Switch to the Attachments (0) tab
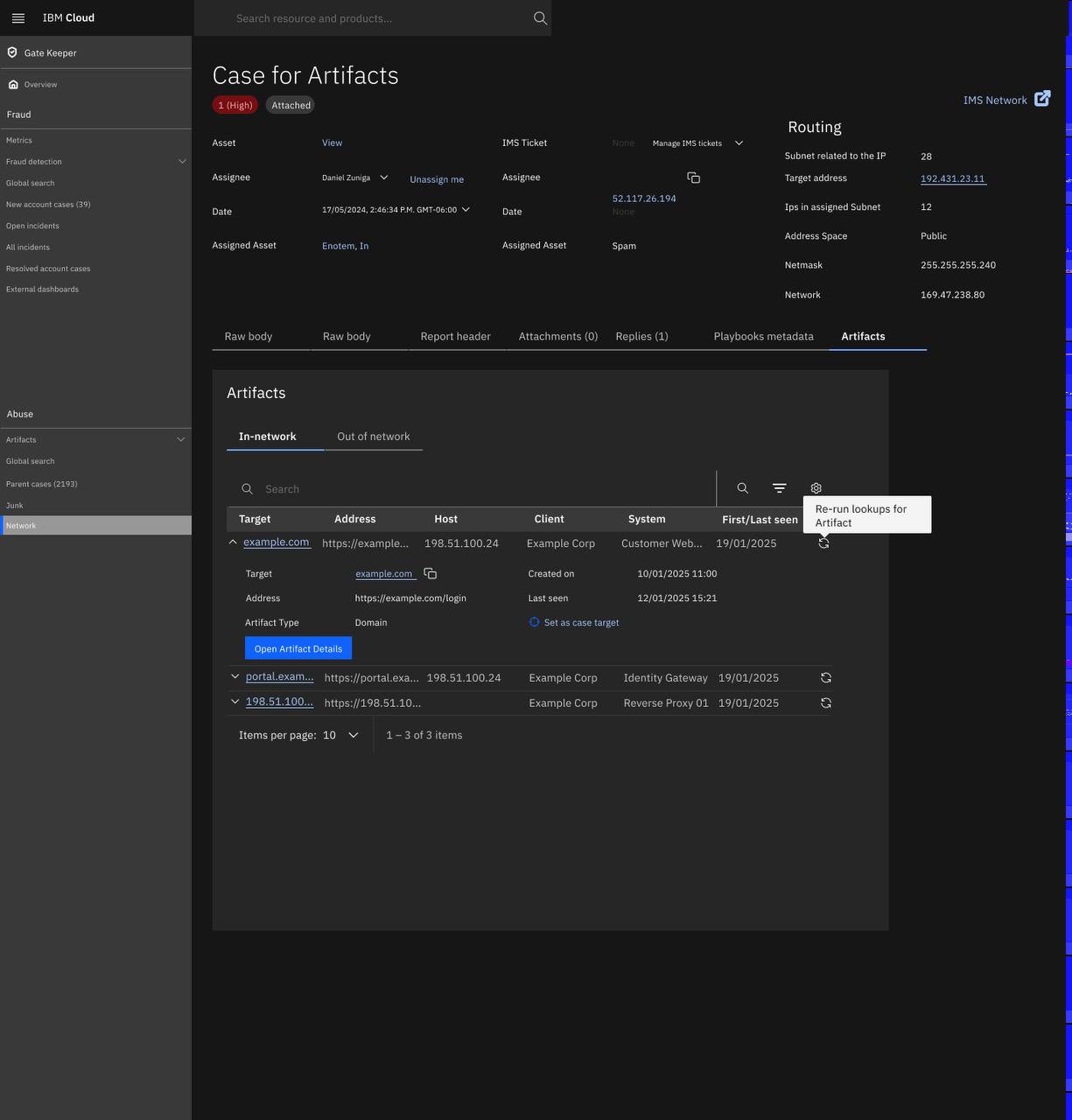 558,336
